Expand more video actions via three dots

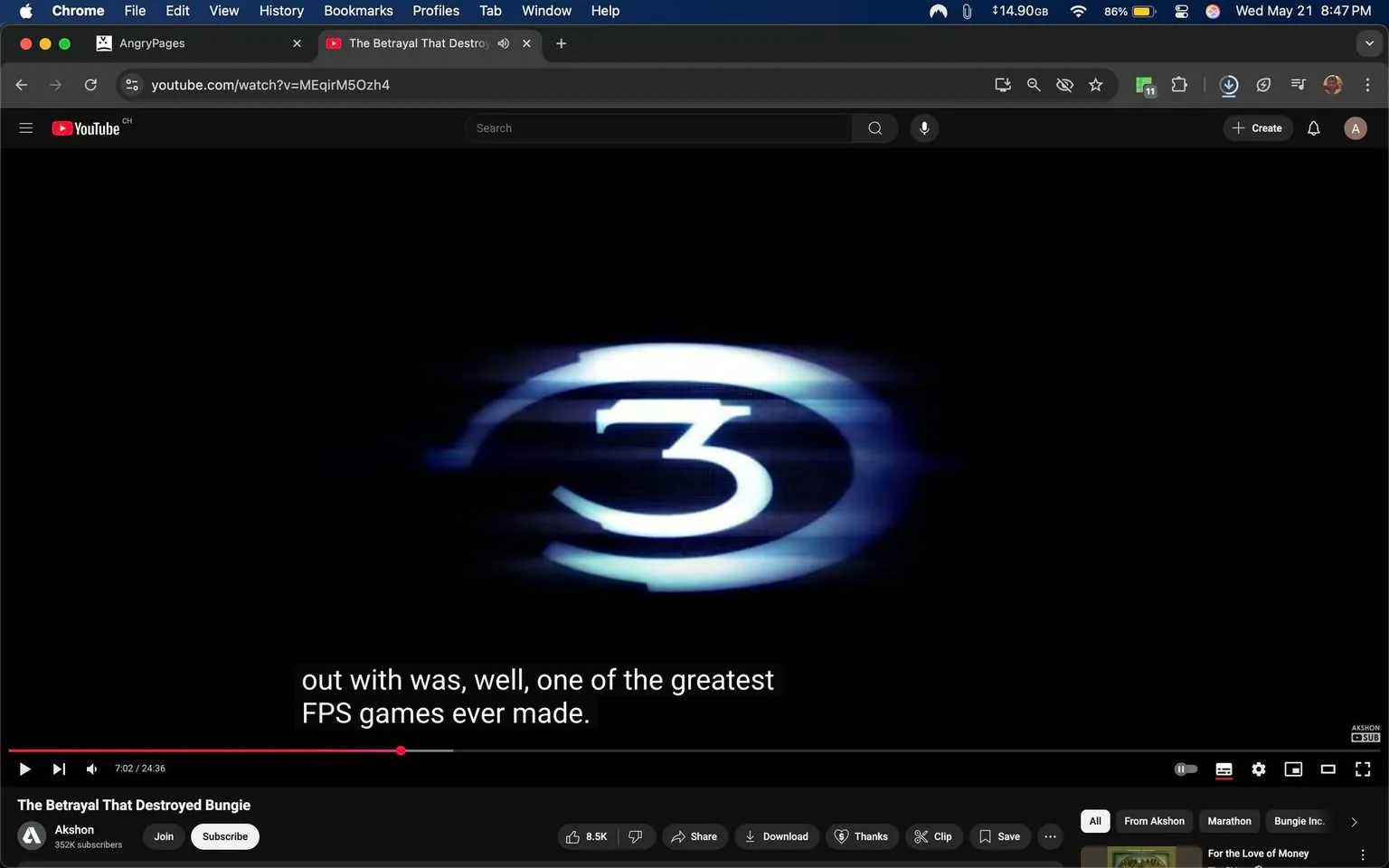[x=1050, y=836]
